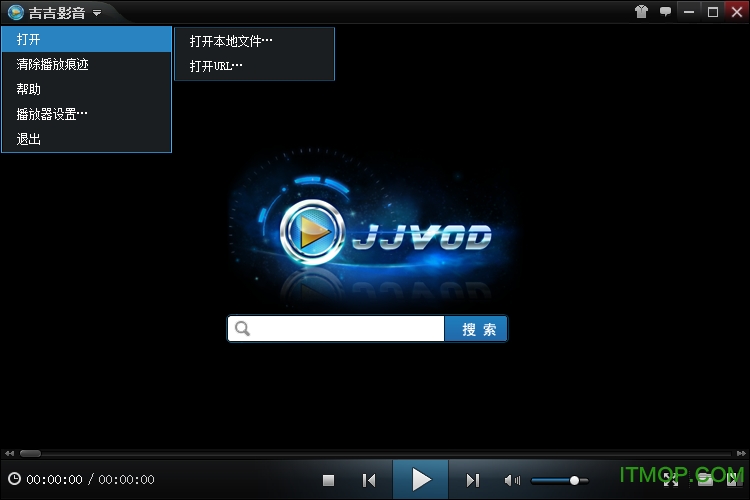The image size is (750, 500).
Task: Select 打开 in the main menu
Action: pos(86,39)
